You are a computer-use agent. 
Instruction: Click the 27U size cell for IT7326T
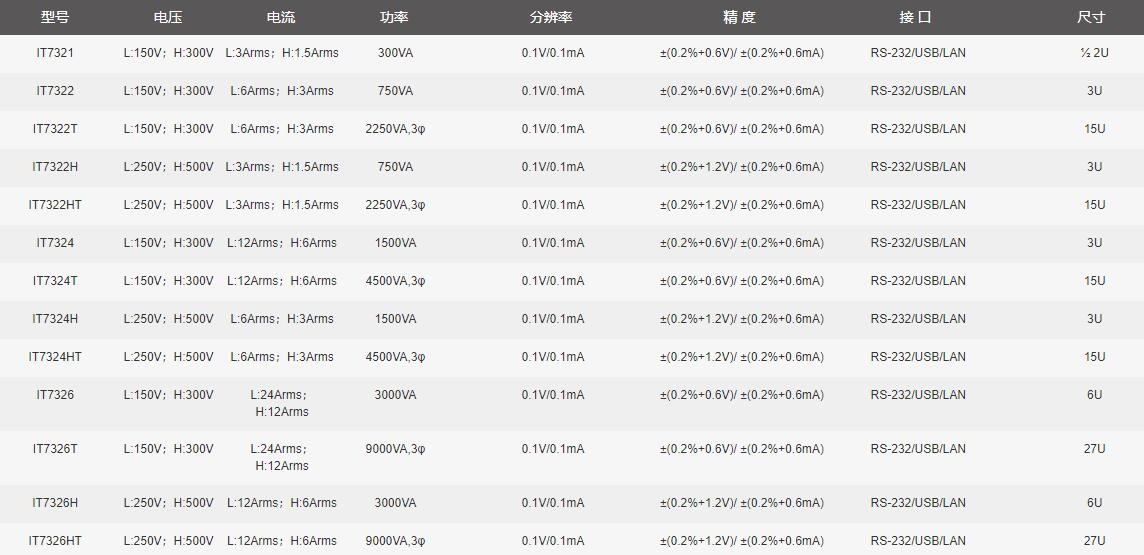tap(1094, 449)
